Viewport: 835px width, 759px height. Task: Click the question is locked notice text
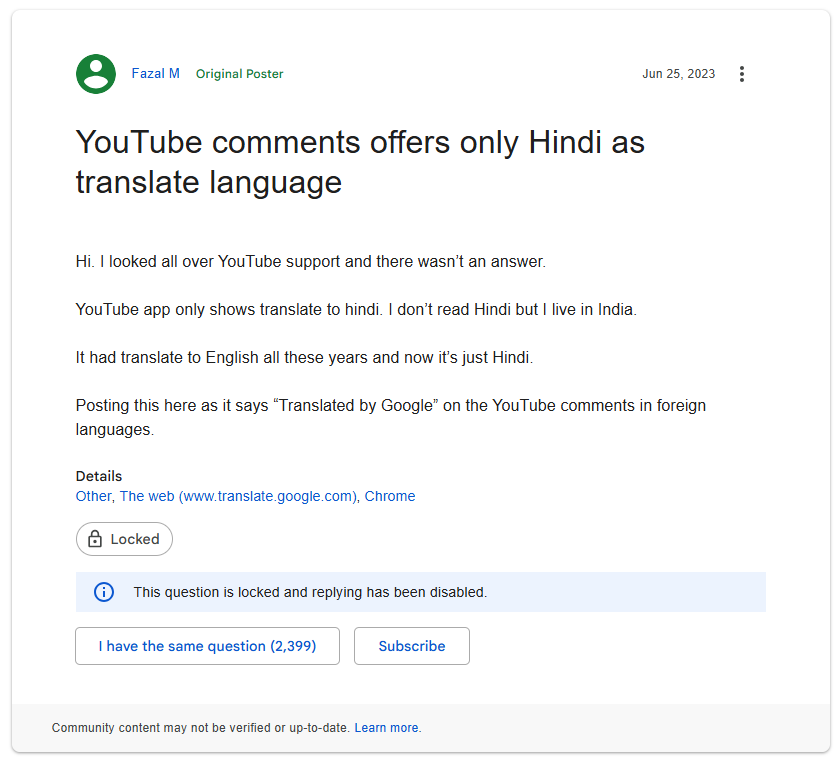tap(310, 592)
